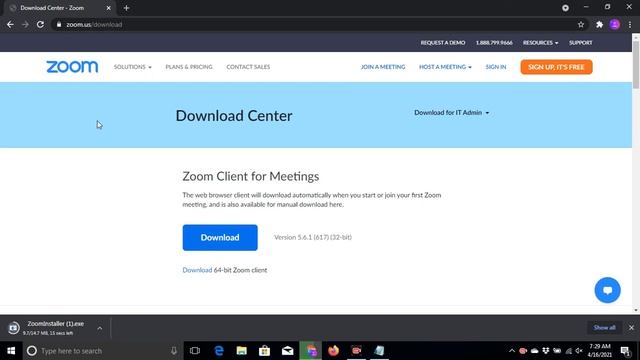
Task: Click the browser forward arrow
Action: tap(25, 24)
